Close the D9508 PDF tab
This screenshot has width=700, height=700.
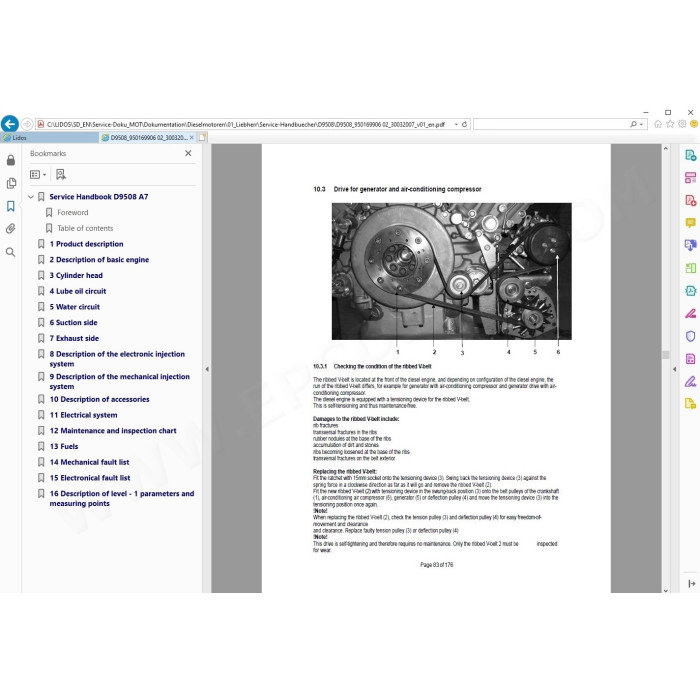(x=192, y=138)
